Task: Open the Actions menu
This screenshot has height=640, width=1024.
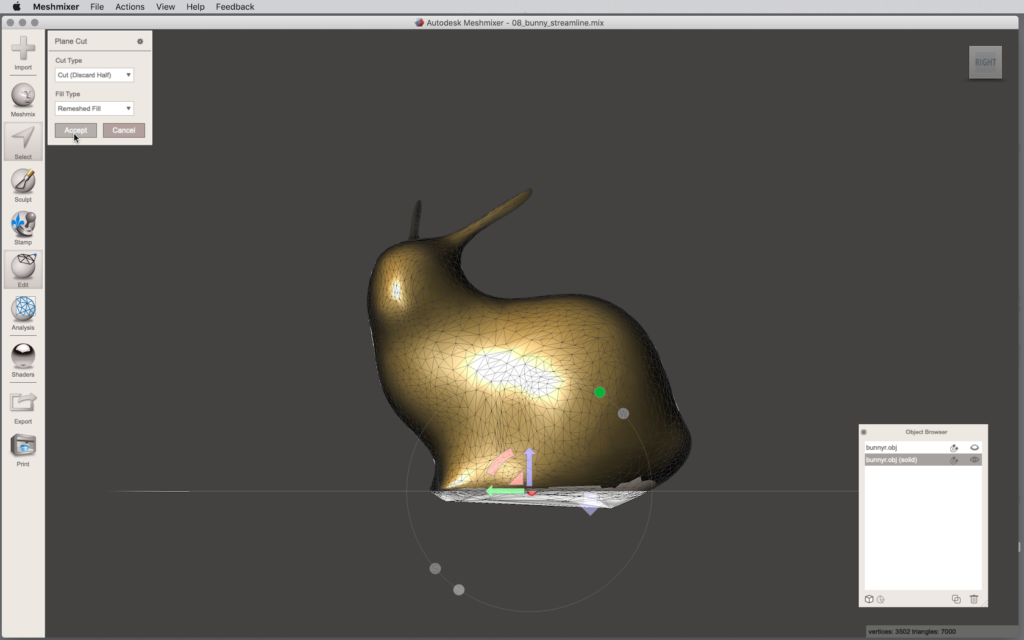Action: [129, 7]
